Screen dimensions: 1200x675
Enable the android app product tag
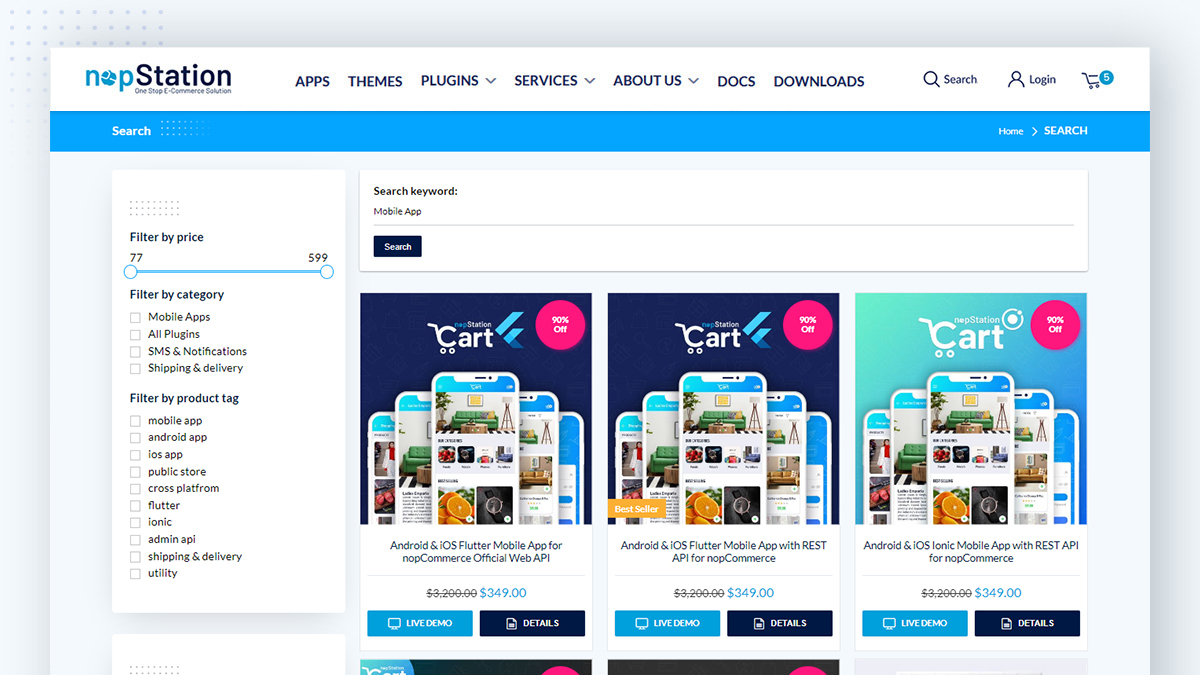pos(135,438)
